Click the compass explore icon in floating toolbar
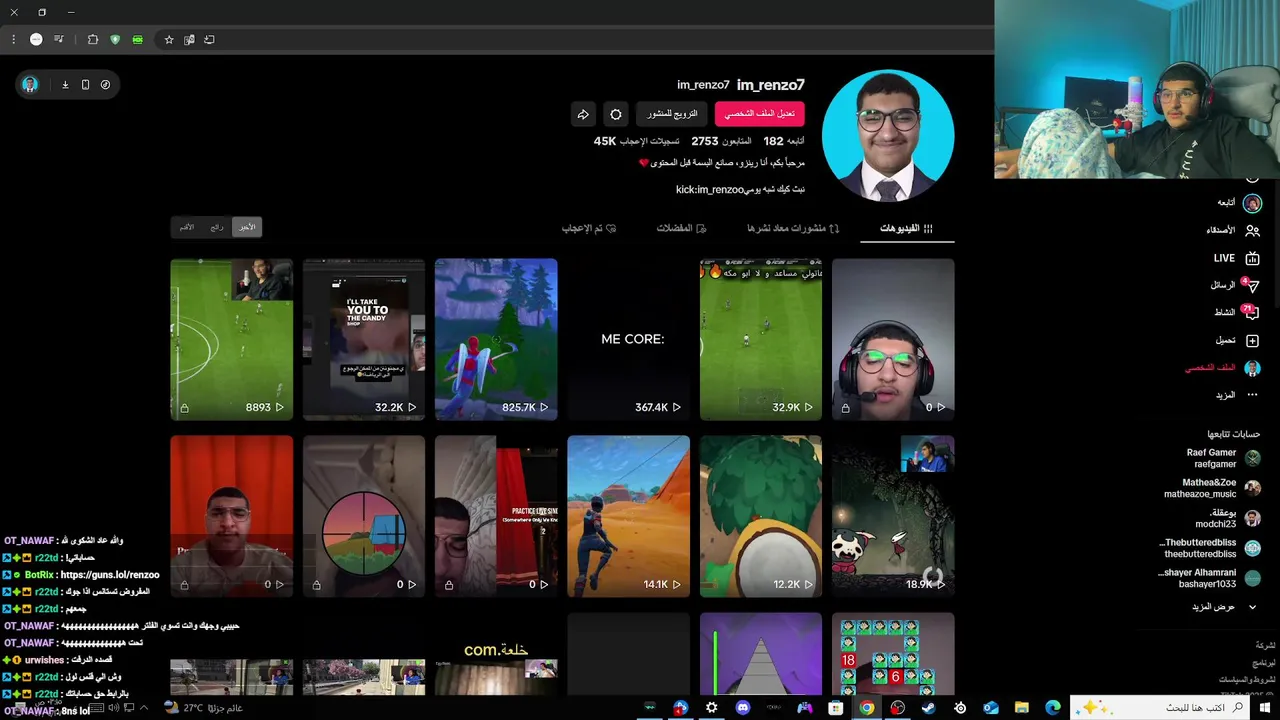The height and width of the screenshot is (720, 1280). coord(105,85)
